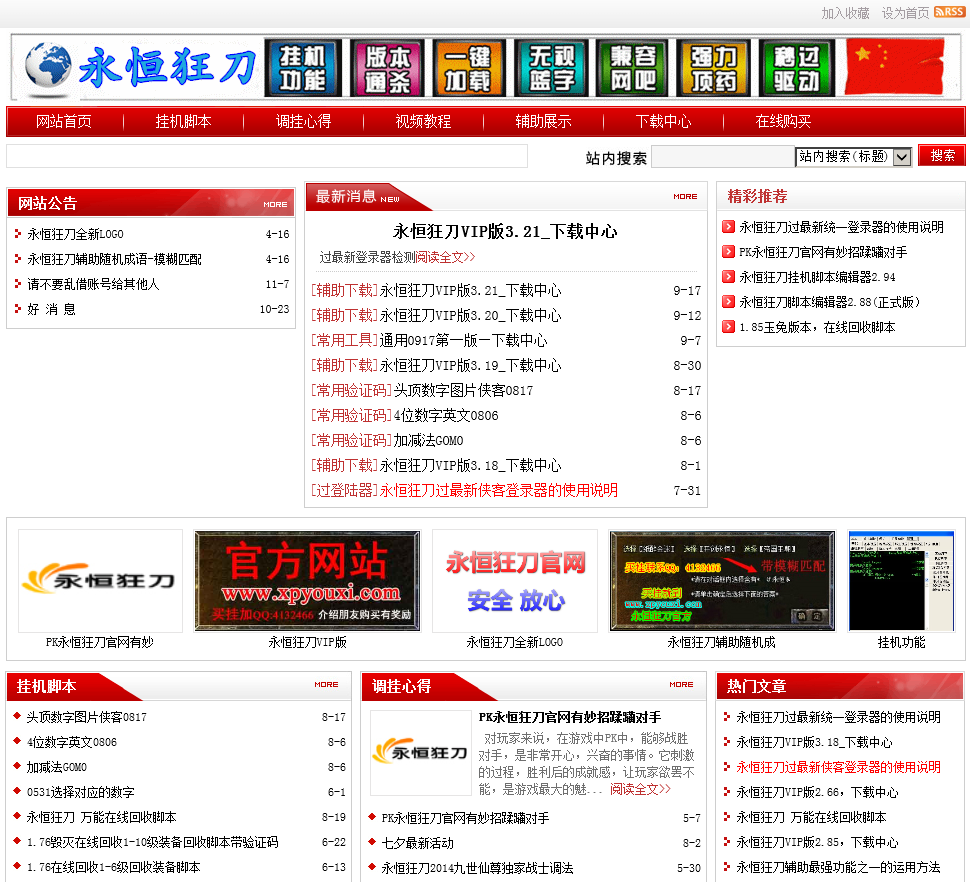The width and height of the screenshot is (970, 882).
Task: Open 站内搜索(标题) dropdown
Action: pos(853,156)
